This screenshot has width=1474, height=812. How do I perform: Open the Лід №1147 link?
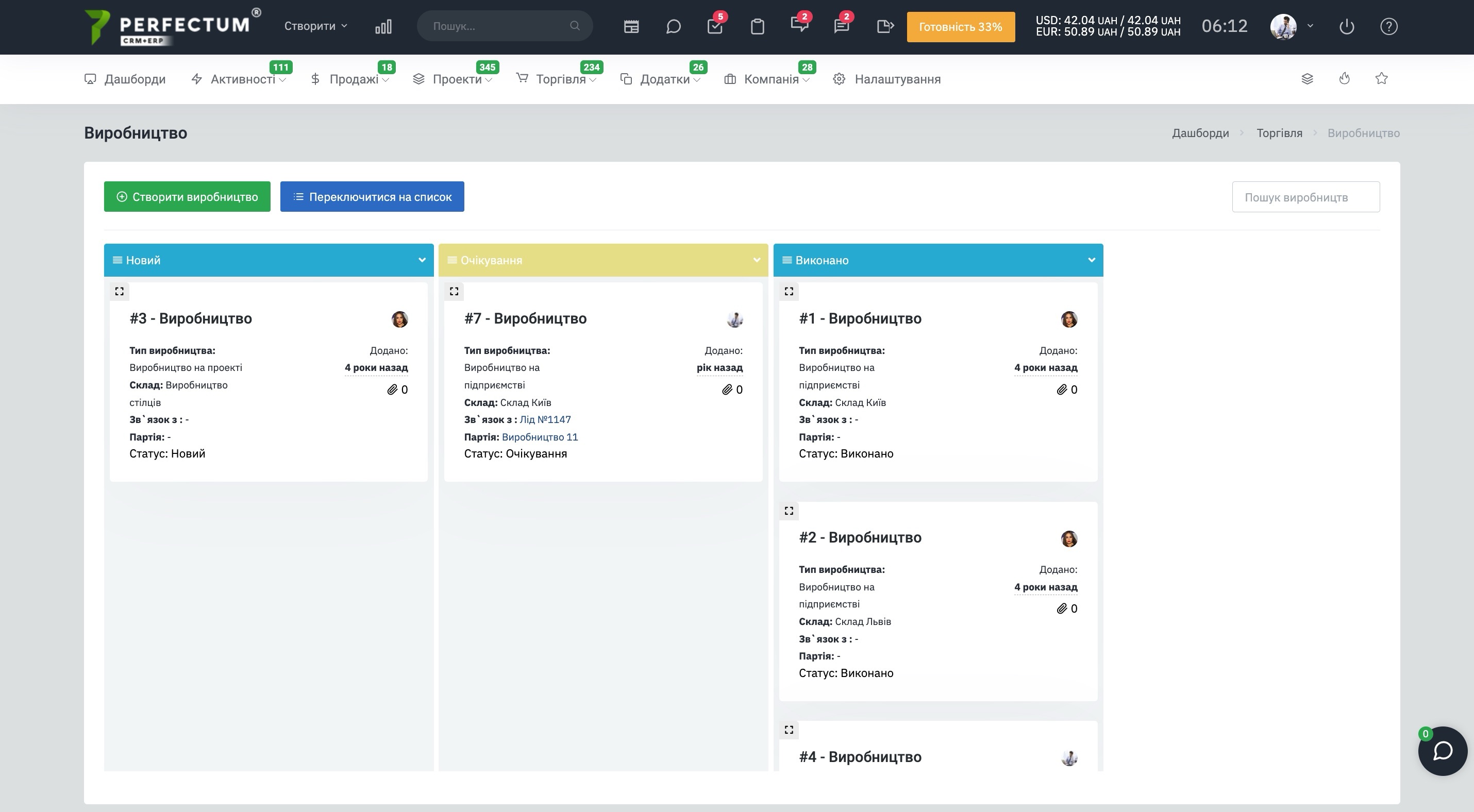pos(545,419)
